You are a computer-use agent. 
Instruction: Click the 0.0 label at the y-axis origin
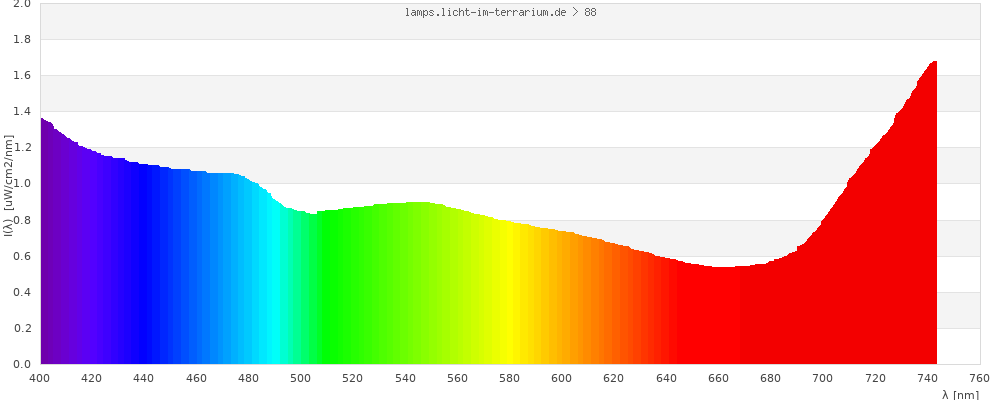coord(21,364)
